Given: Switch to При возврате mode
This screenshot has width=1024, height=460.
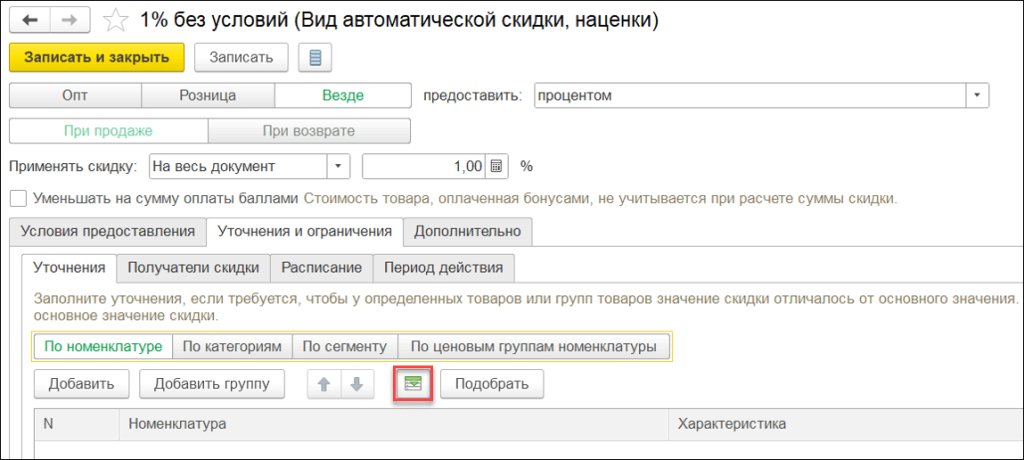Looking at the screenshot, I should pyautogui.click(x=309, y=131).
